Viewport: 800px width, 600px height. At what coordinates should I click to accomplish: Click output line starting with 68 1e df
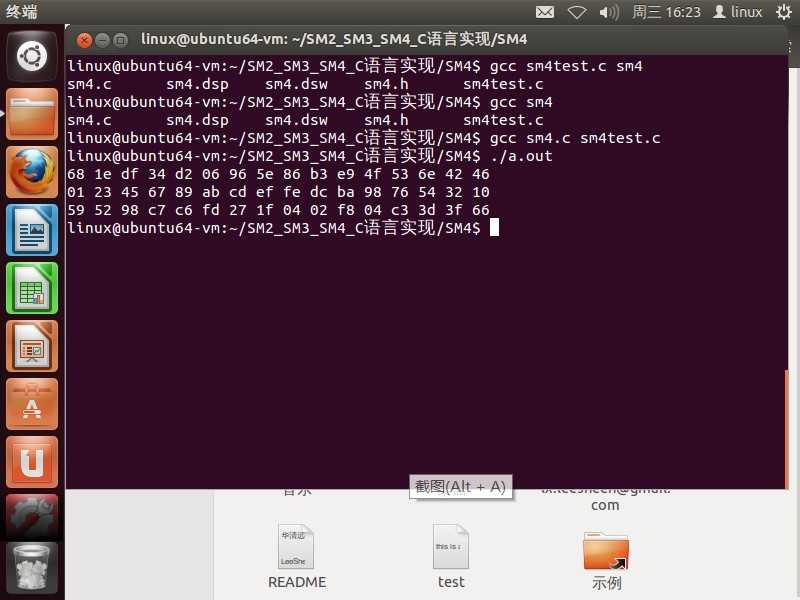tap(279, 174)
